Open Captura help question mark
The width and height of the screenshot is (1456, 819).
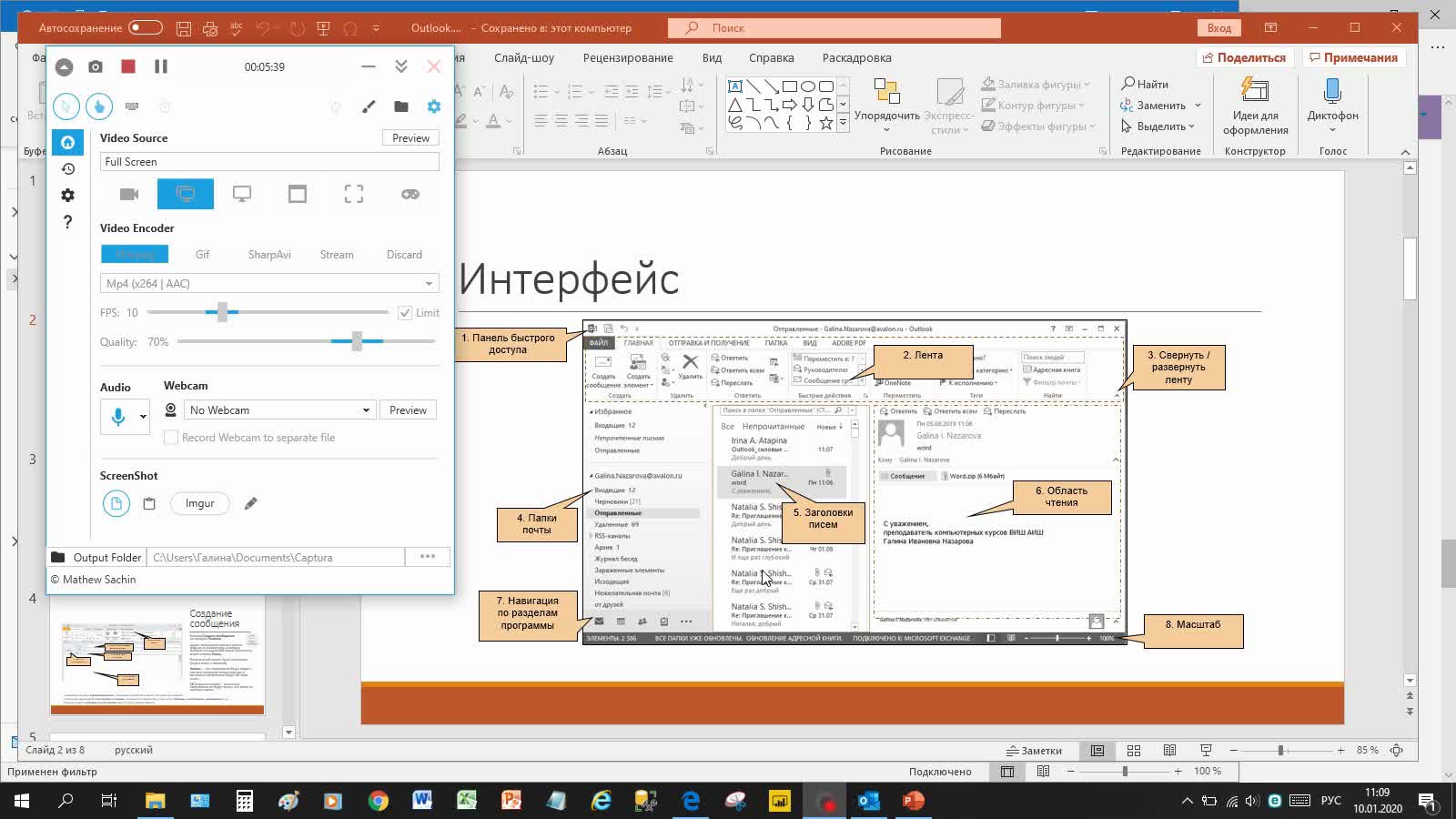coord(68,221)
